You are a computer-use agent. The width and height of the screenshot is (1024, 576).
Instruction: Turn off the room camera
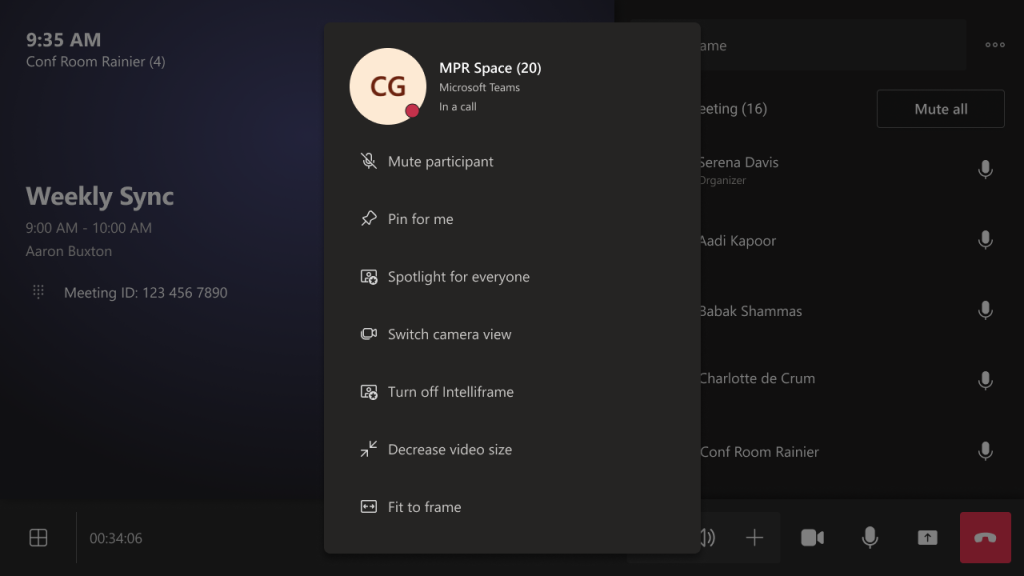812,537
